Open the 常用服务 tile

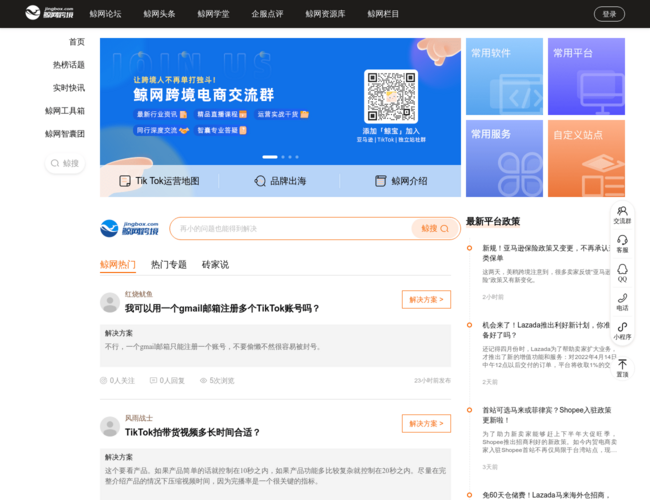pos(504,158)
